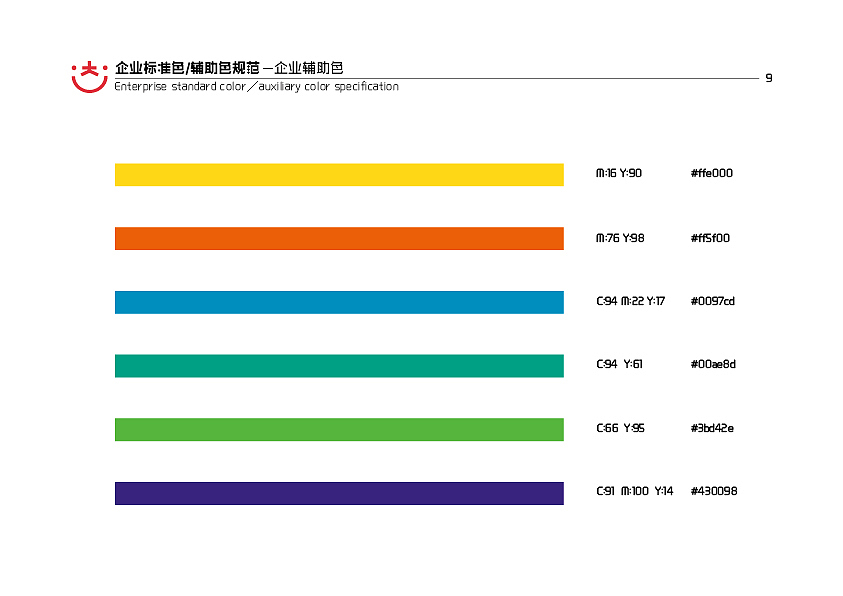Click the hex code #0097cd label
The height and width of the screenshot is (596, 843).
tap(712, 301)
